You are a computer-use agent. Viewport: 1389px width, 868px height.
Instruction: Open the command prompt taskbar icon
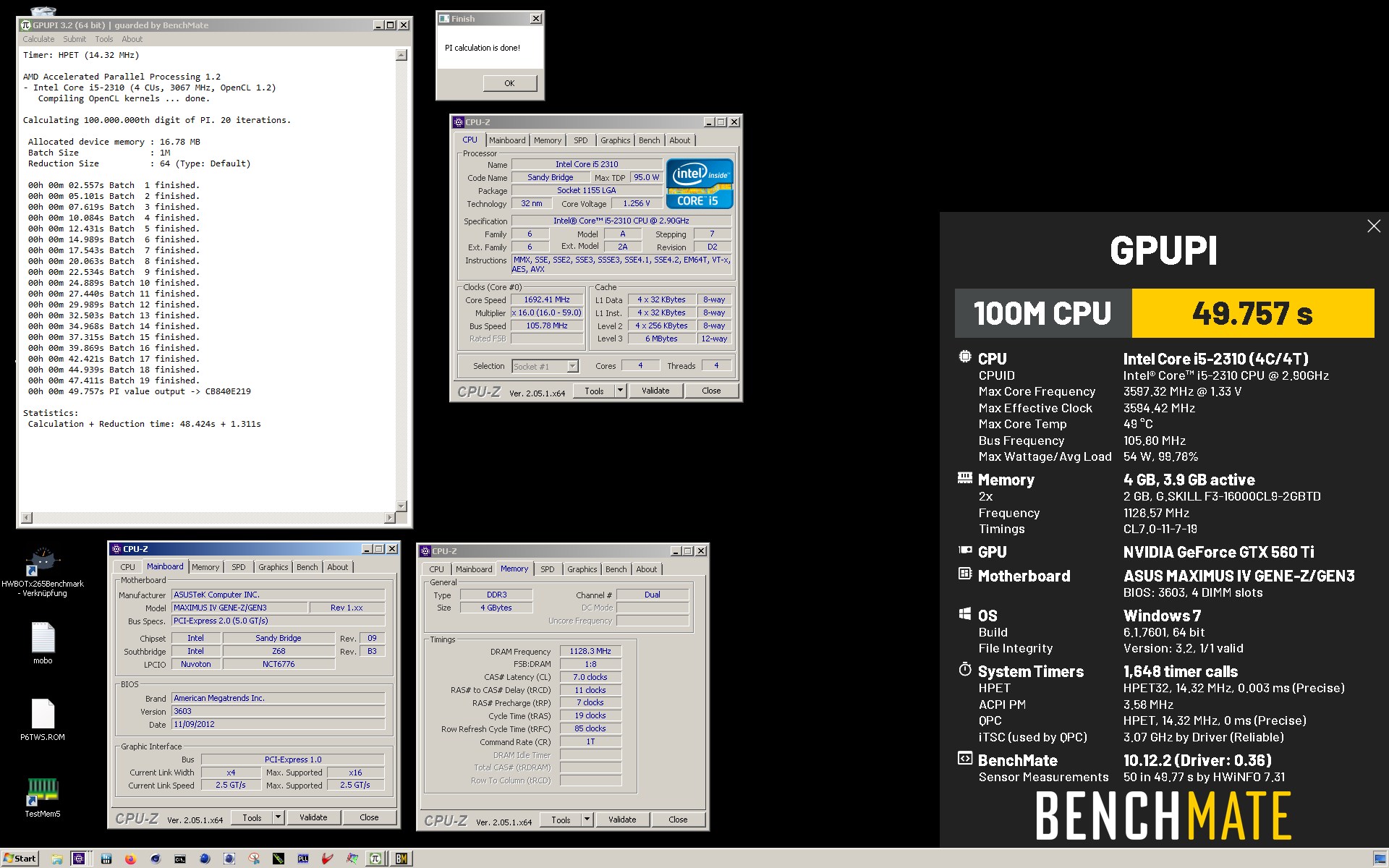pyautogui.click(x=179, y=859)
